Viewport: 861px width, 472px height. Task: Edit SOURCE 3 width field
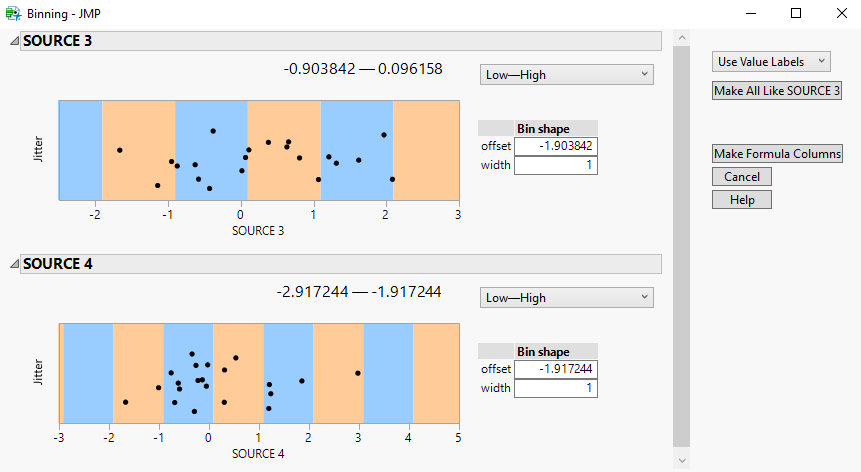555,165
